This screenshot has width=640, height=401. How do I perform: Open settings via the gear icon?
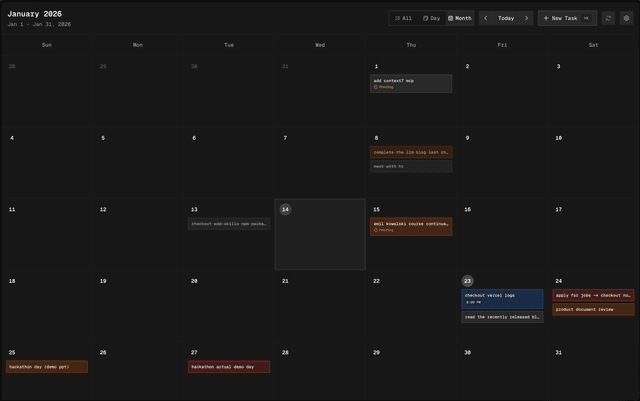[626, 18]
